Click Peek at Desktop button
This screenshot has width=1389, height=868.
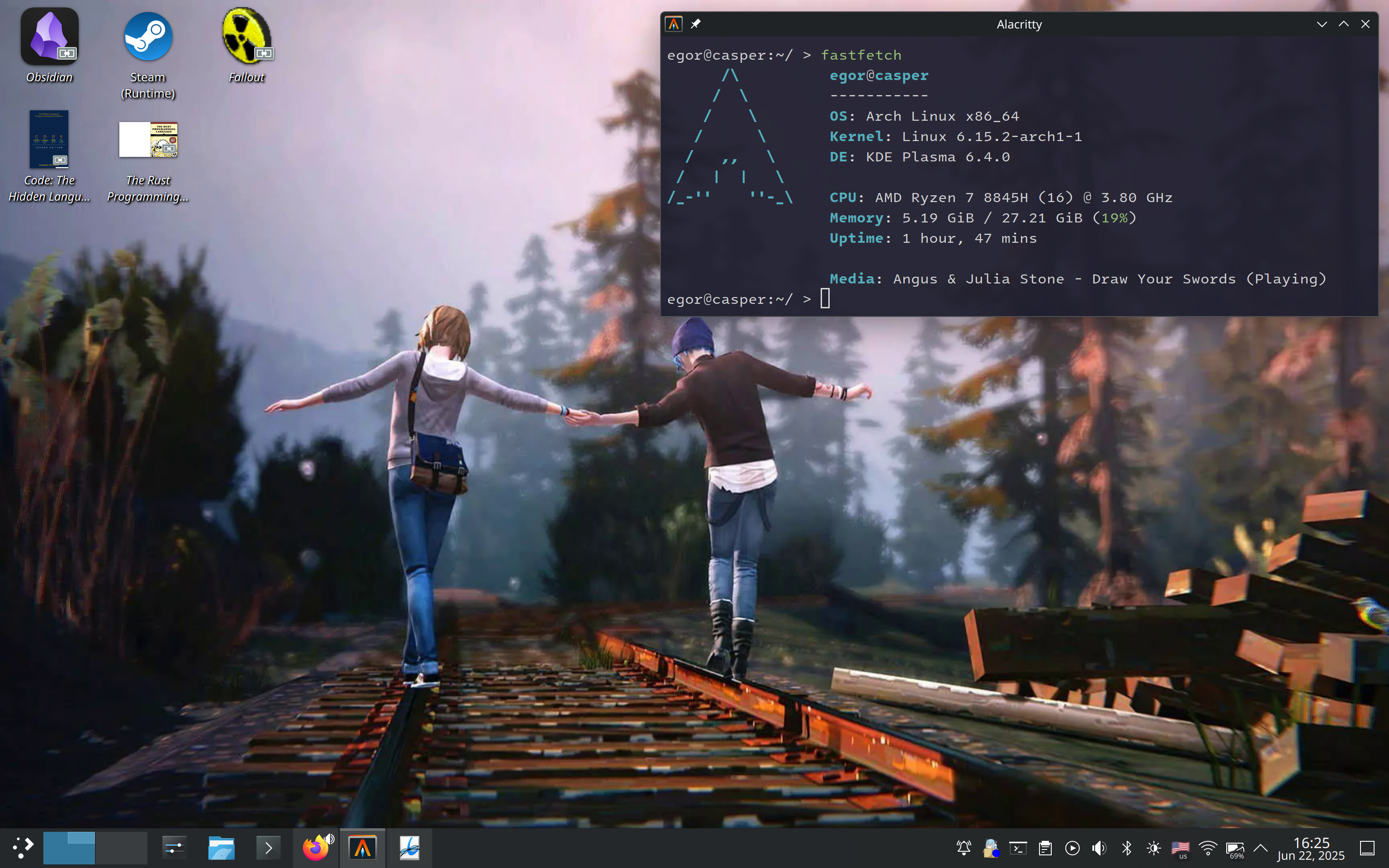pyautogui.click(x=1368, y=848)
